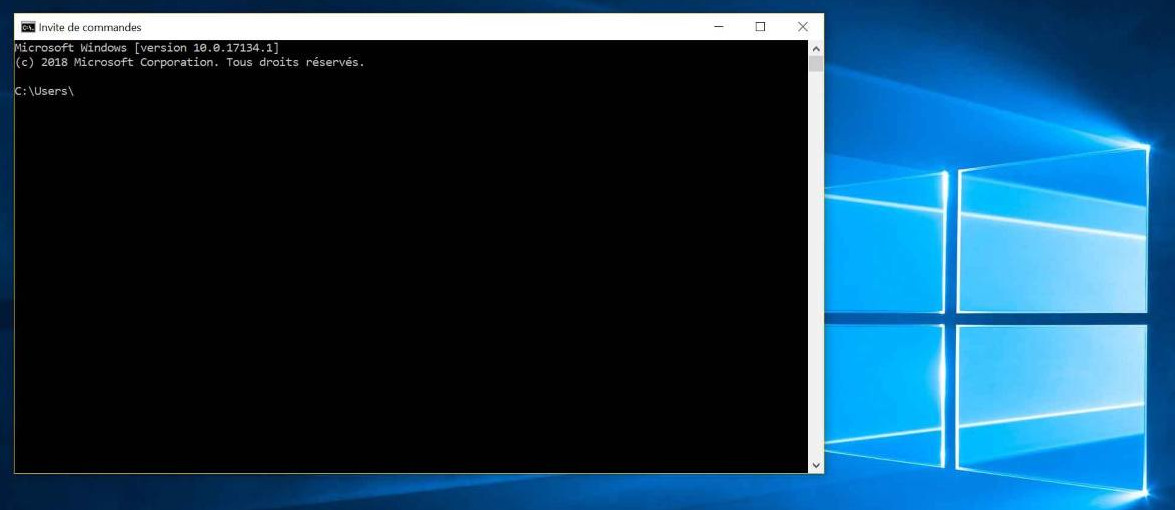Minimize the Invite de commandes window
The image size is (1175, 510).
[x=718, y=27]
